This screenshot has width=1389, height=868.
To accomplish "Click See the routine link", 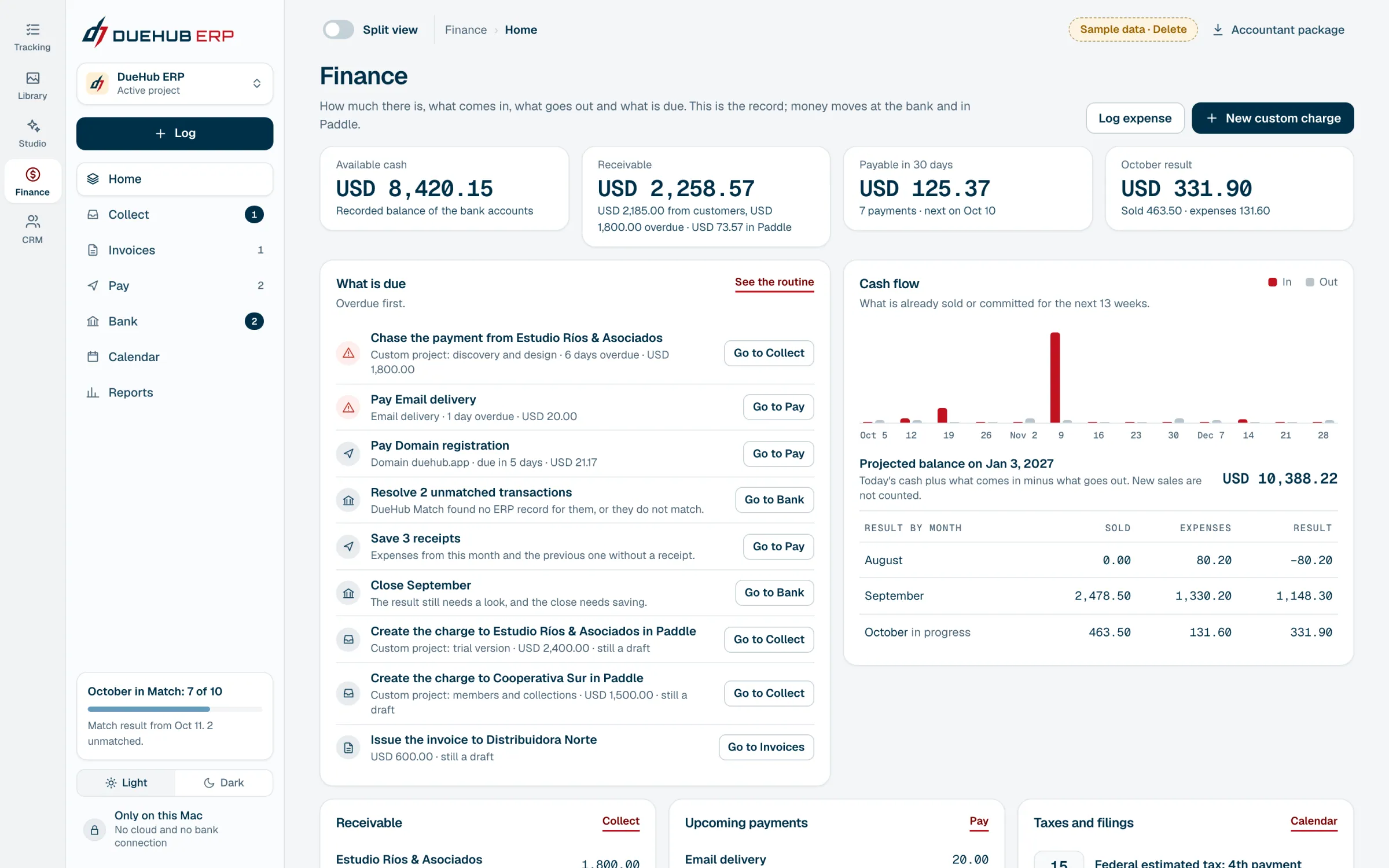I will click(774, 282).
